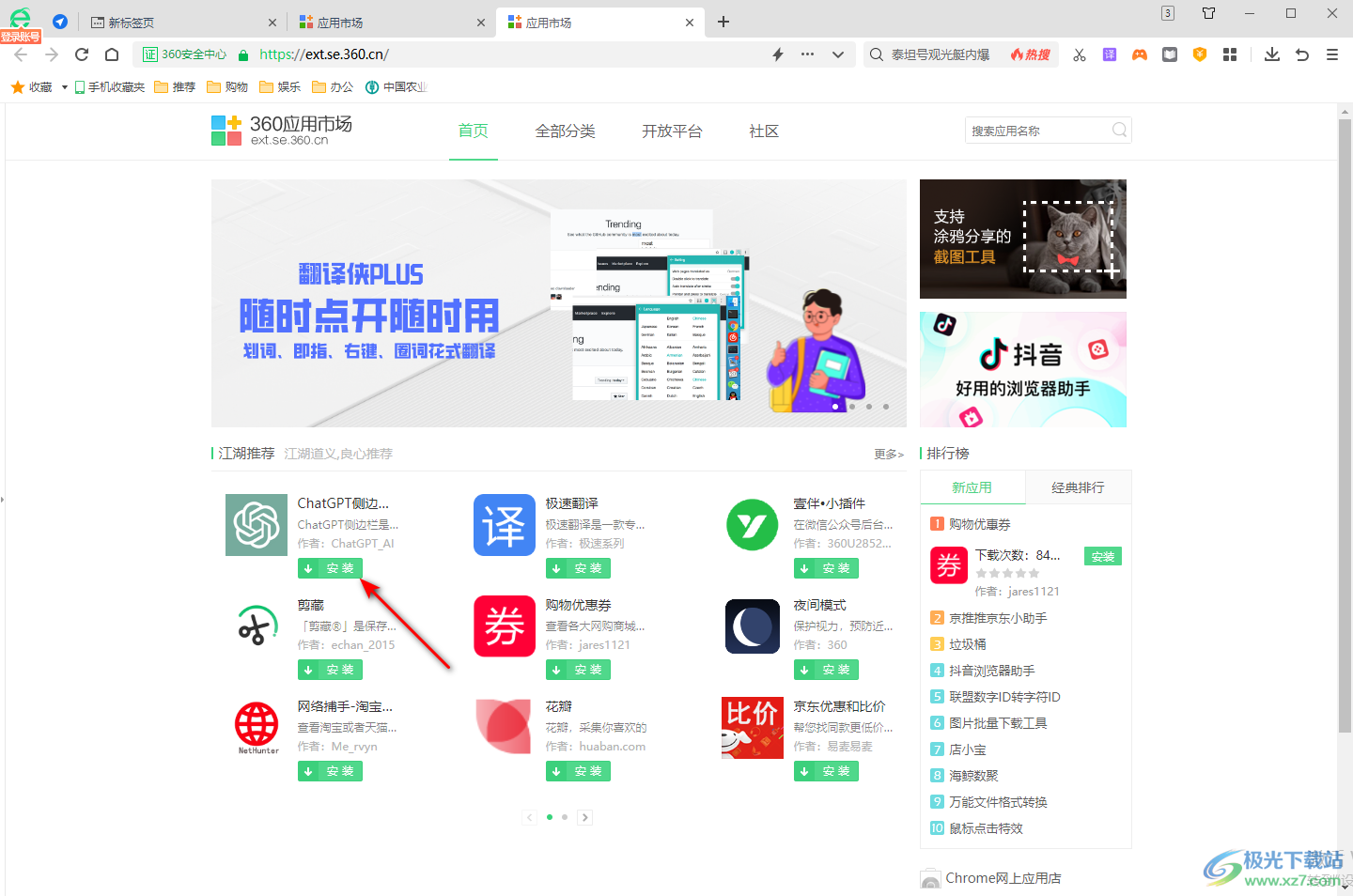Select the 首页 navigation tab

474,131
